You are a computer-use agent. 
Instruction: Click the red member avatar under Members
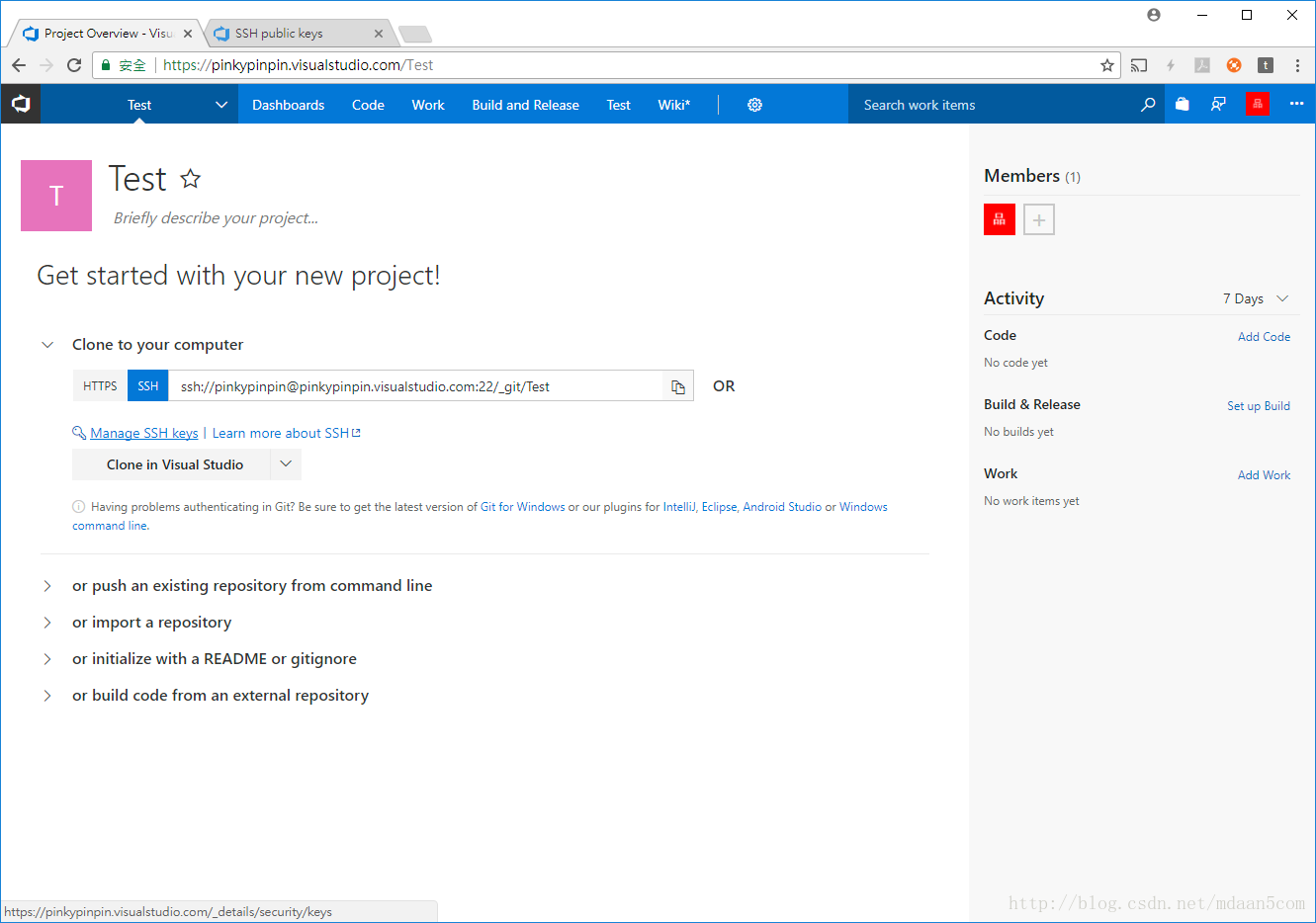tap(1000, 219)
